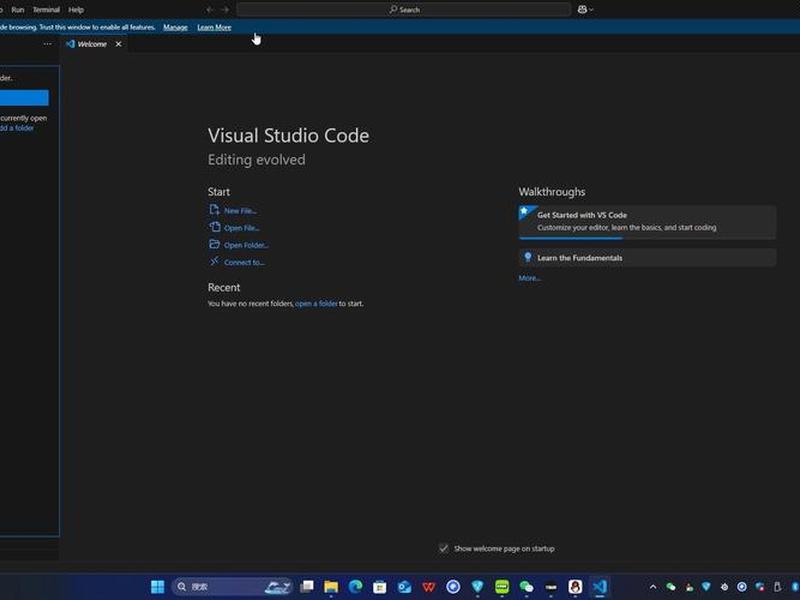
Task: Click the Editing evolved subtitle
Action: pos(257,160)
